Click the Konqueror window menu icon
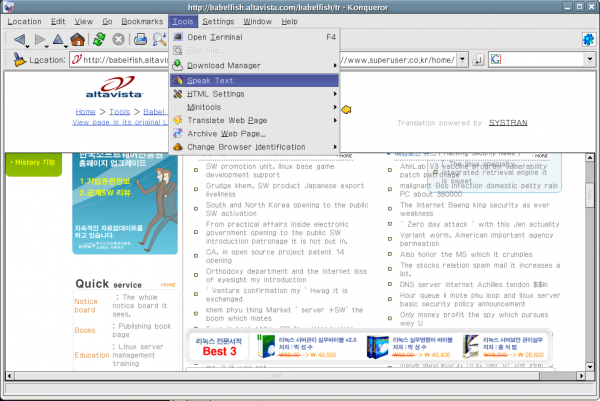Viewport: 600px width, 401px height. (x=8, y=7)
